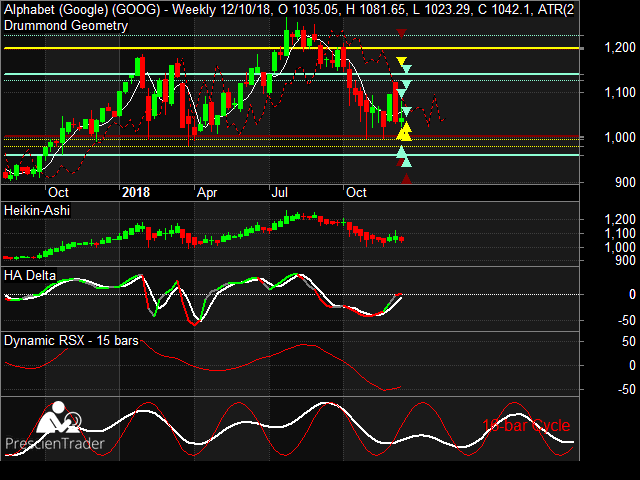The image size is (640, 480).
Task: Click the '0' value on HA Delta axis
Action: [632, 294]
